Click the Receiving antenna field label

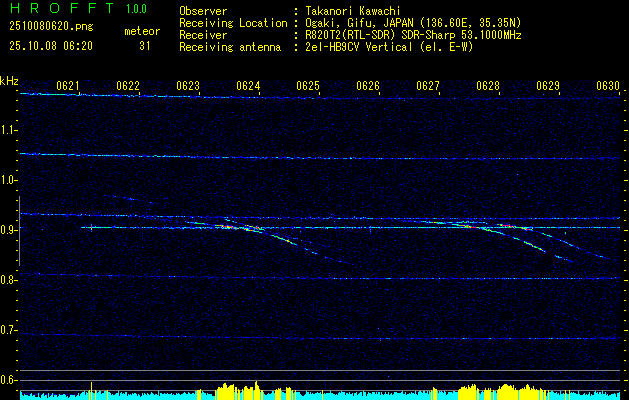[x=230, y=47]
